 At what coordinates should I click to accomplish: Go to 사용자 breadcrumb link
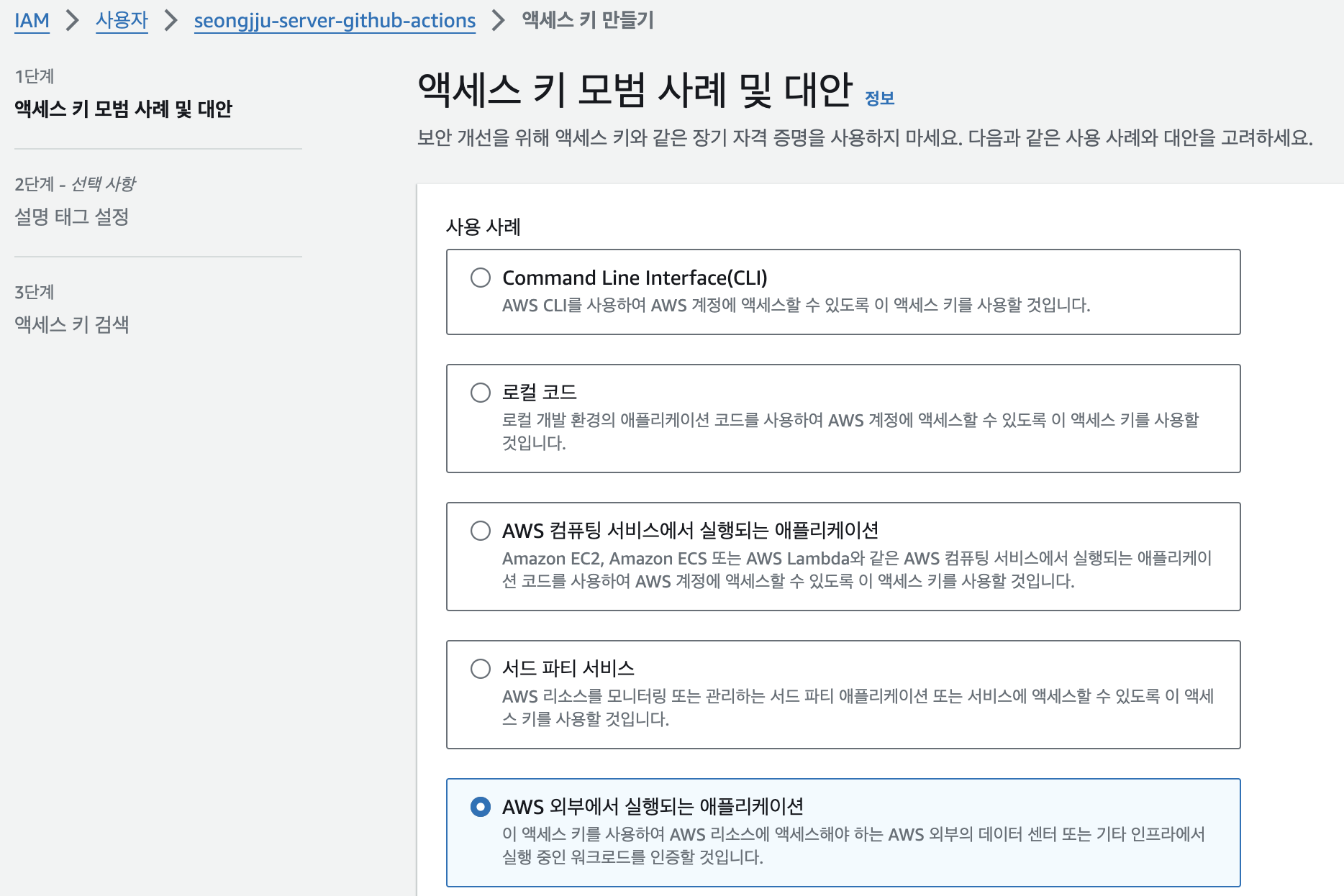[x=122, y=20]
